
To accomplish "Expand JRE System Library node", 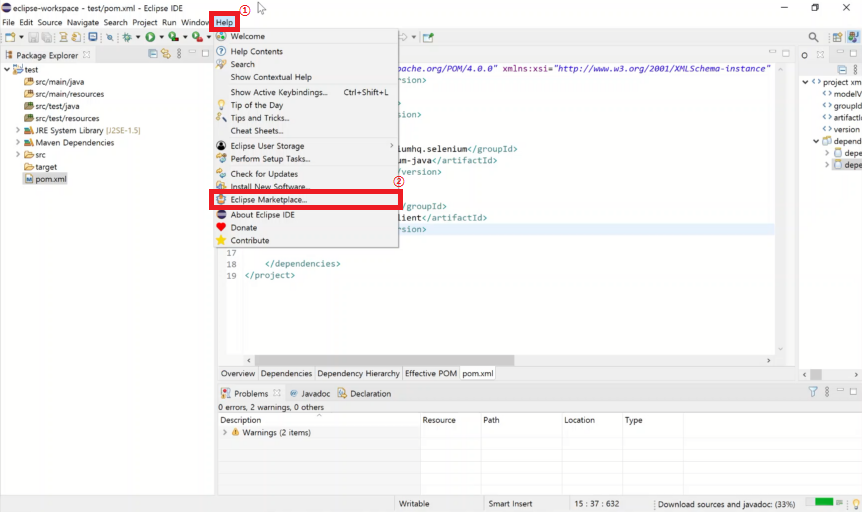I will [x=18, y=130].
